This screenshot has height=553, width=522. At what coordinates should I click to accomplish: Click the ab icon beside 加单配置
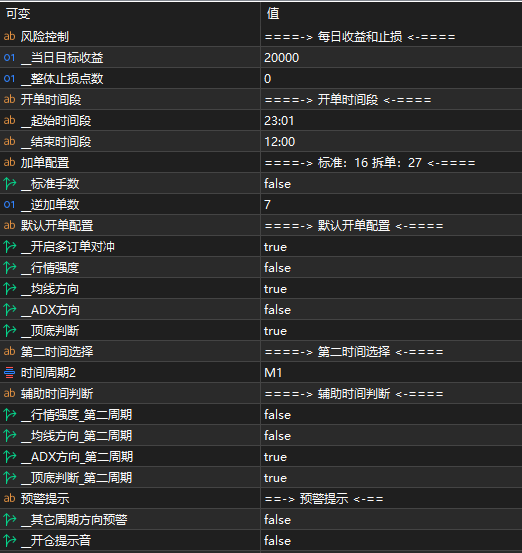pos(10,163)
